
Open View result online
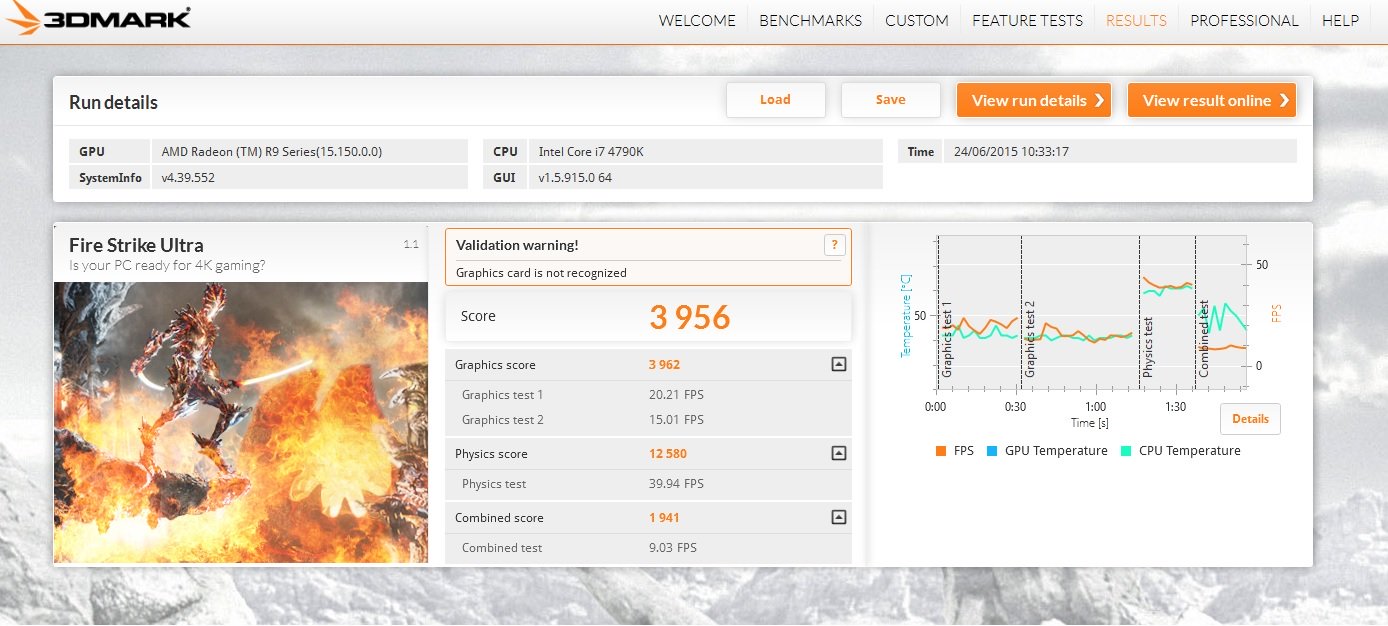click(x=1211, y=100)
